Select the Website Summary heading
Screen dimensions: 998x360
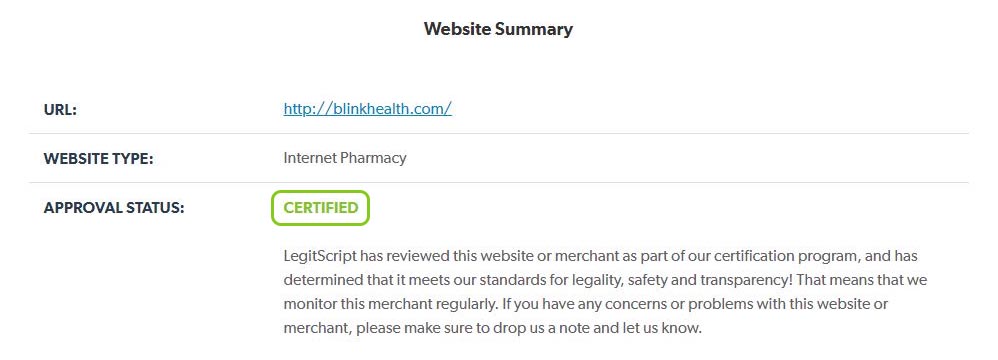coord(498,29)
